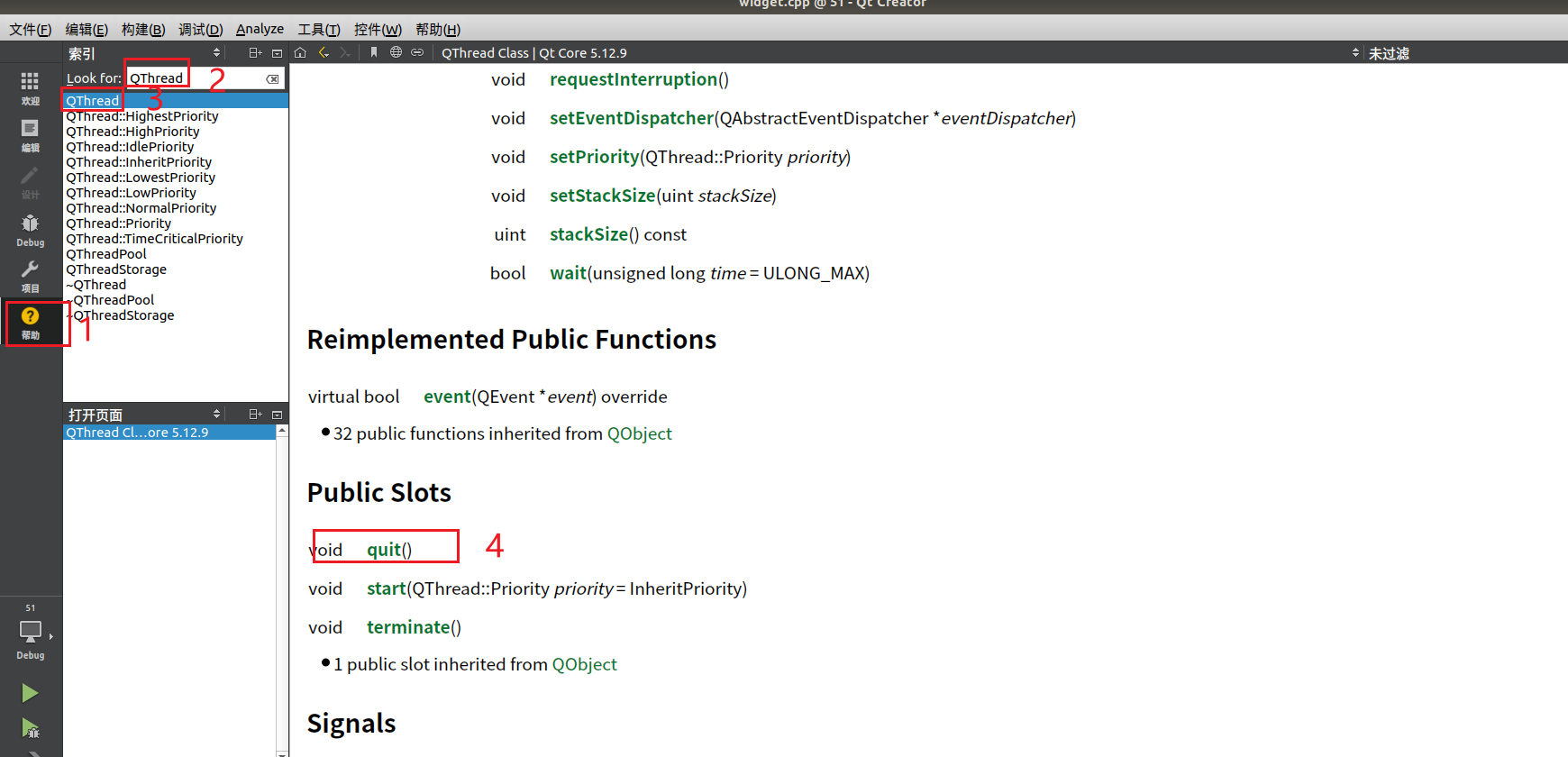Image resolution: width=1568 pixels, height=757 pixels.
Task: Switch to the Design (设计) mode
Action: coord(30,182)
